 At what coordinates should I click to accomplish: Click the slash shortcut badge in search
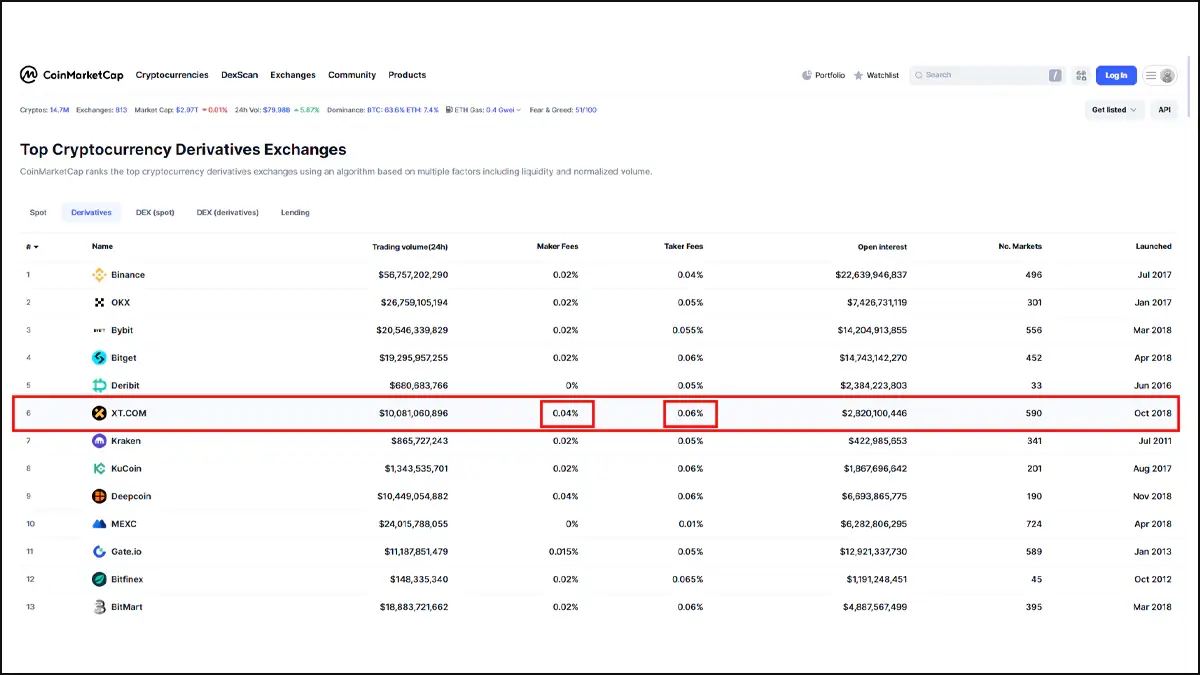1055,75
